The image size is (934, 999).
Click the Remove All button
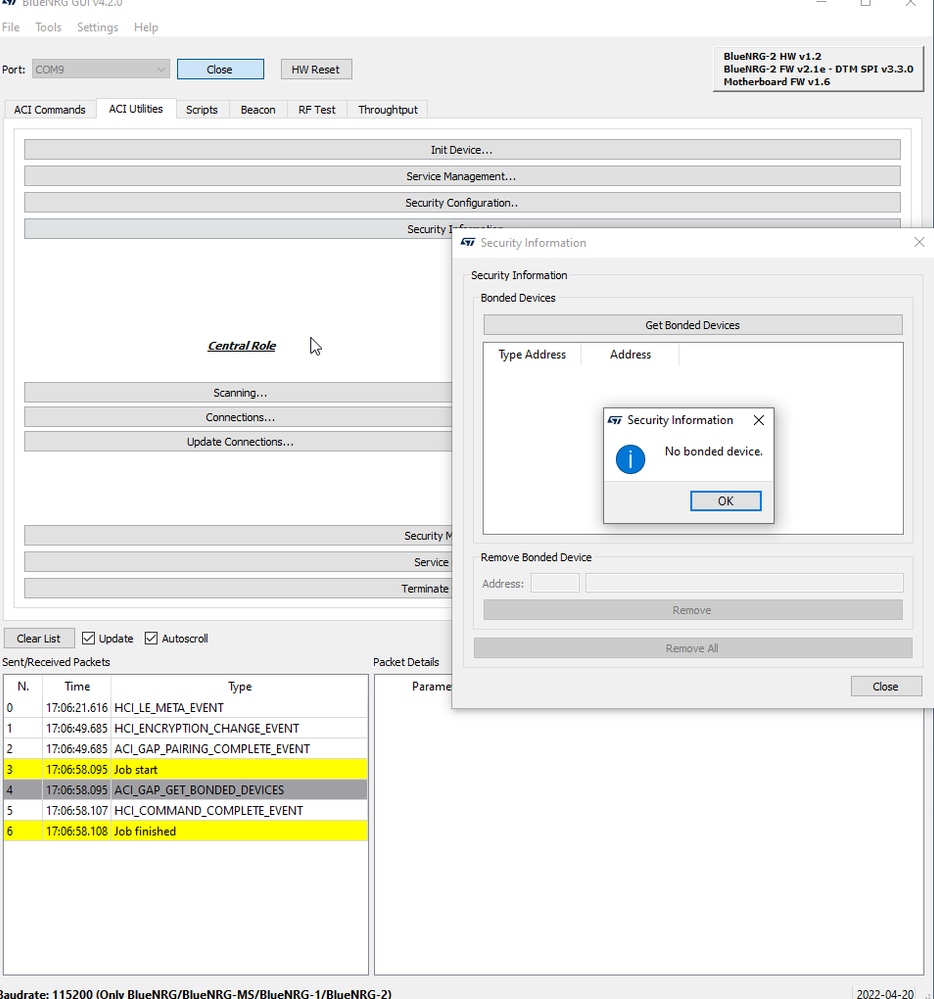click(x=693, y=649)
